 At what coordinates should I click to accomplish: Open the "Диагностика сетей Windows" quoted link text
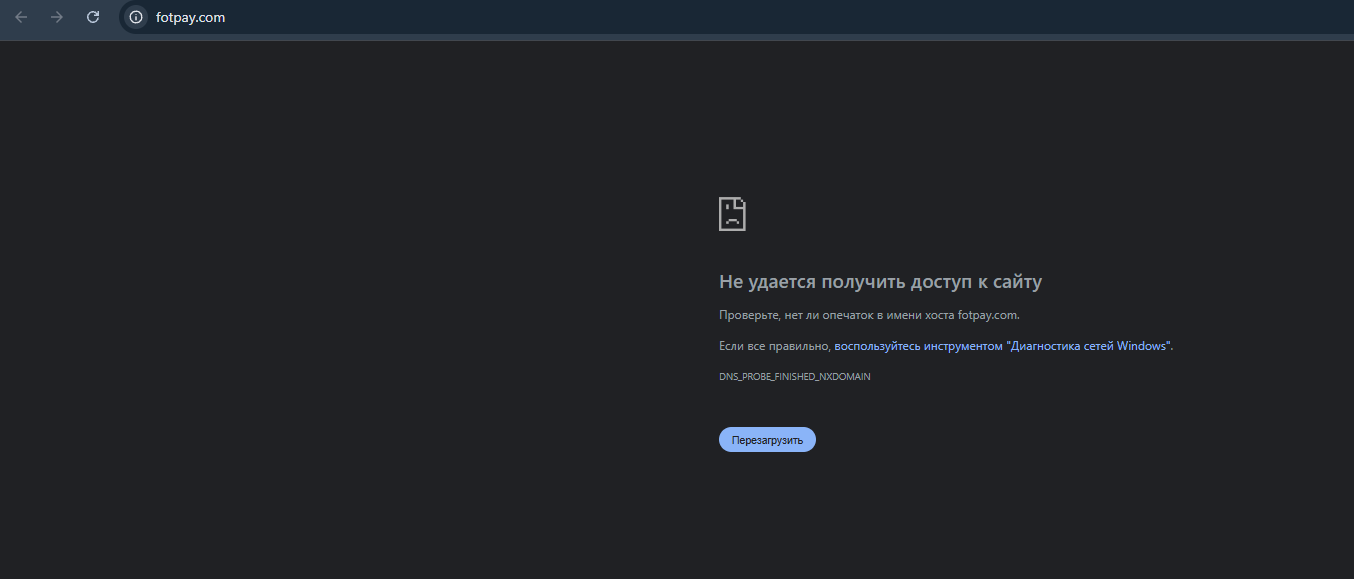pyautogui.click(x=1088, y=346)
